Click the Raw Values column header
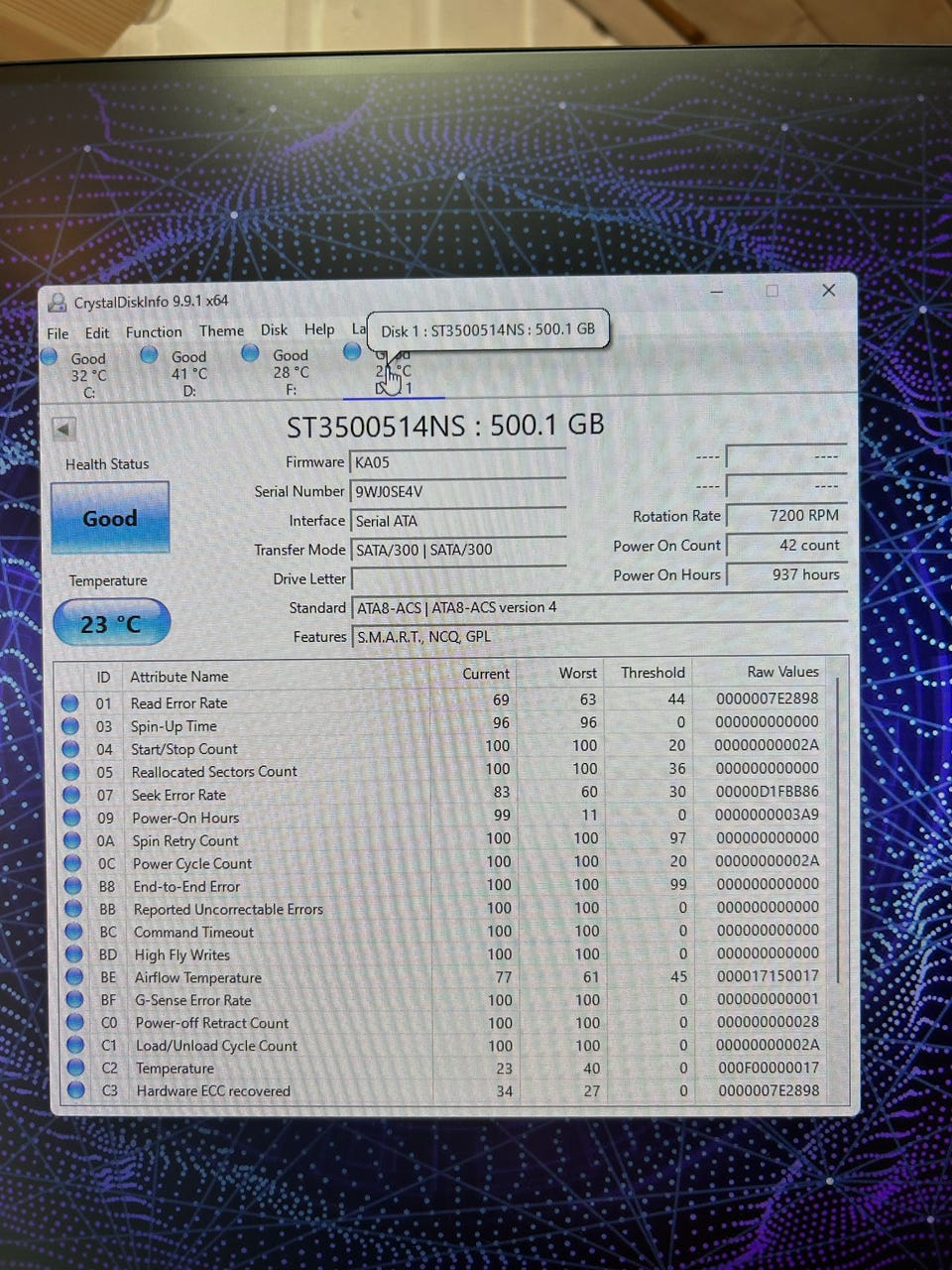952x1270 pixels. pyautogui.click(x=782, y=672)
